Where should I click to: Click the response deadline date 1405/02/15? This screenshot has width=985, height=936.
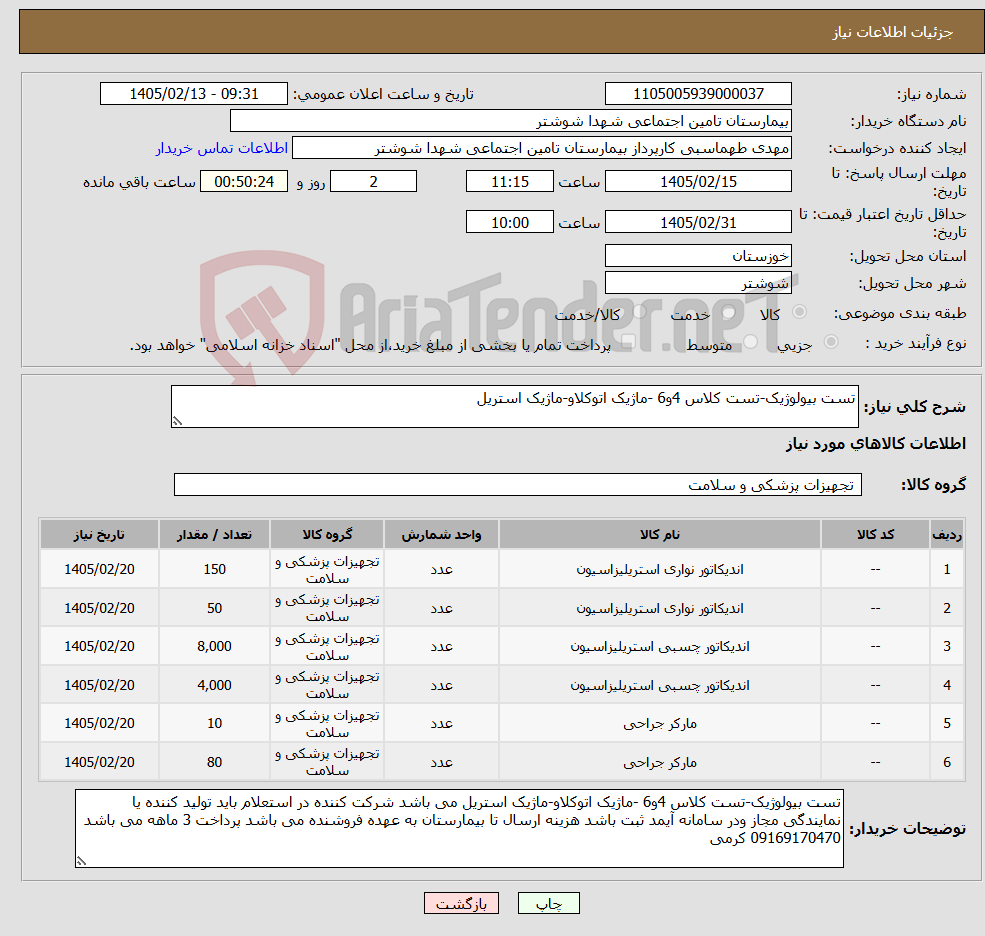coord(698,182)
